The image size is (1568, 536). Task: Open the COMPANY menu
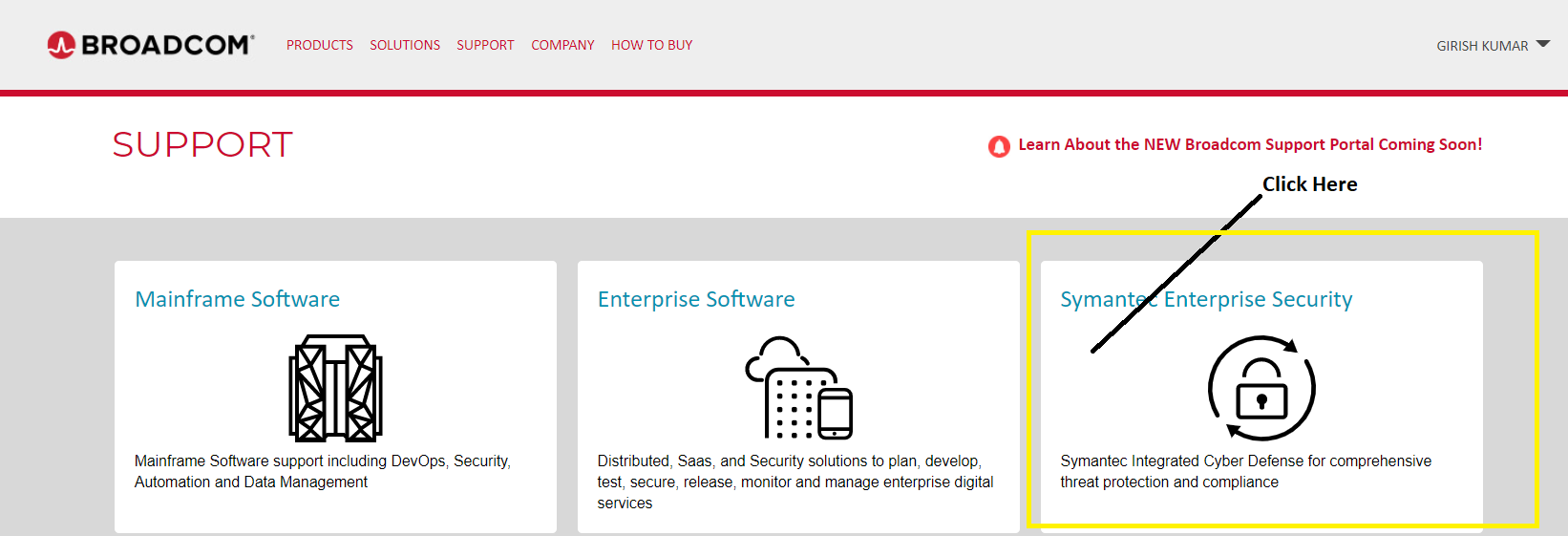pos(562,45)
